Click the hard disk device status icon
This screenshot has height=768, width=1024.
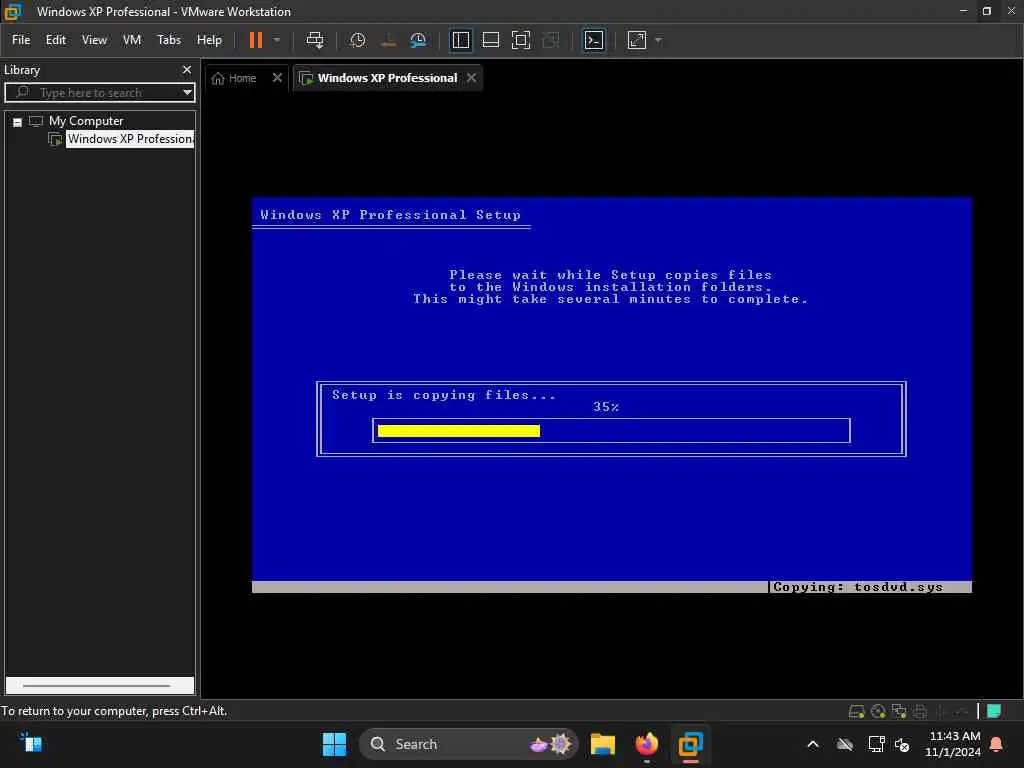(x=857, y=711)
